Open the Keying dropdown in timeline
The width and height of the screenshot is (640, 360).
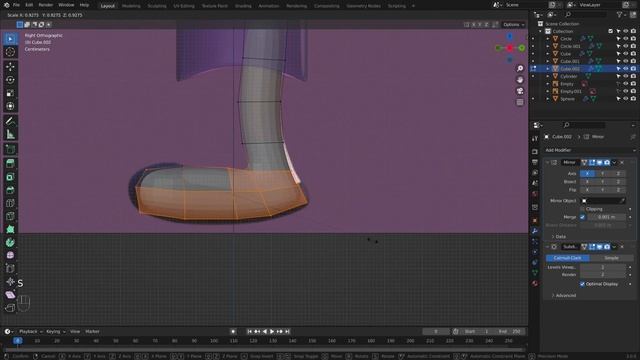tap(56, 331)
